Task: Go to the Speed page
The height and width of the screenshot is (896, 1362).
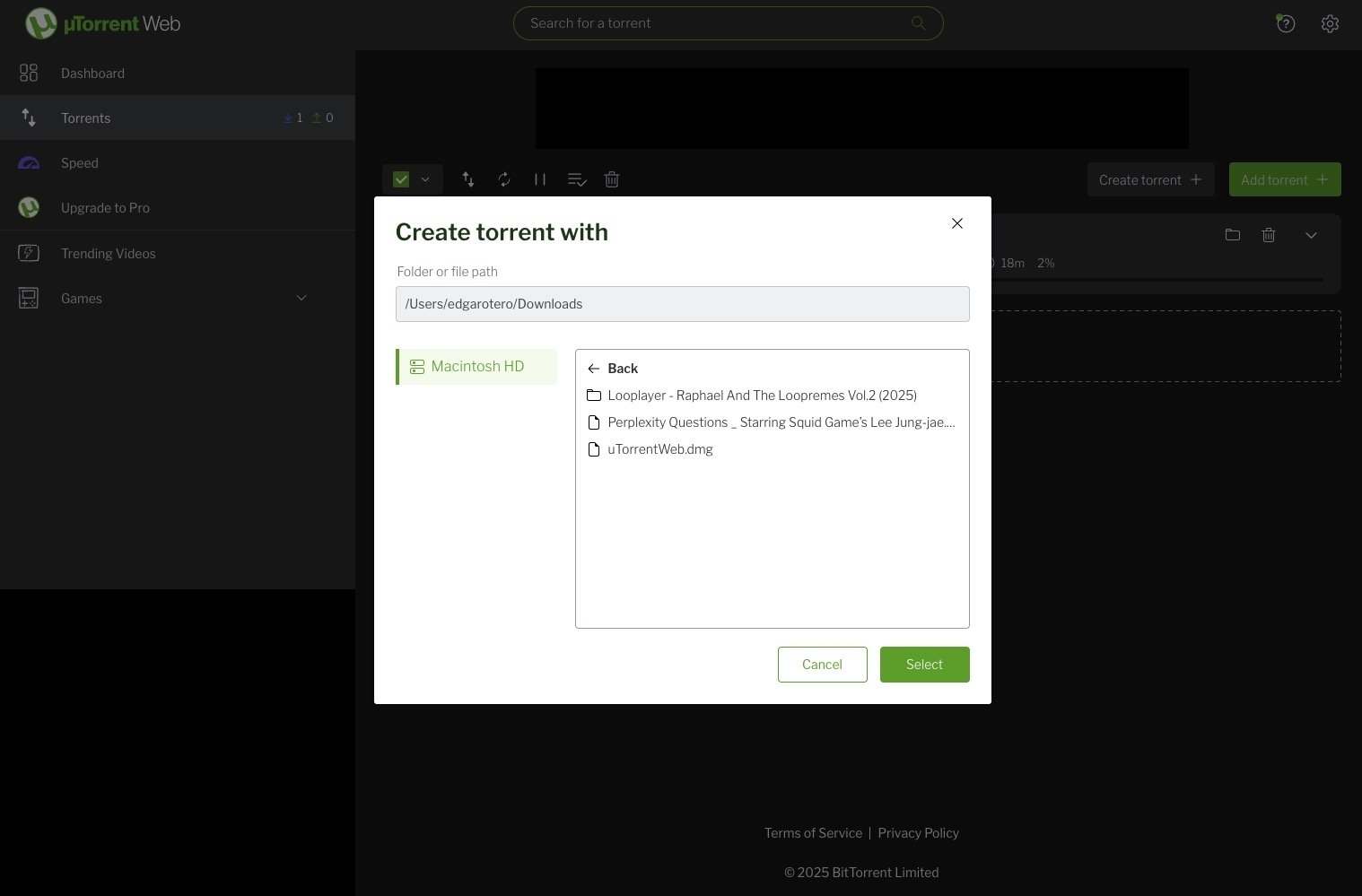Action: click(x=178, y=162)
